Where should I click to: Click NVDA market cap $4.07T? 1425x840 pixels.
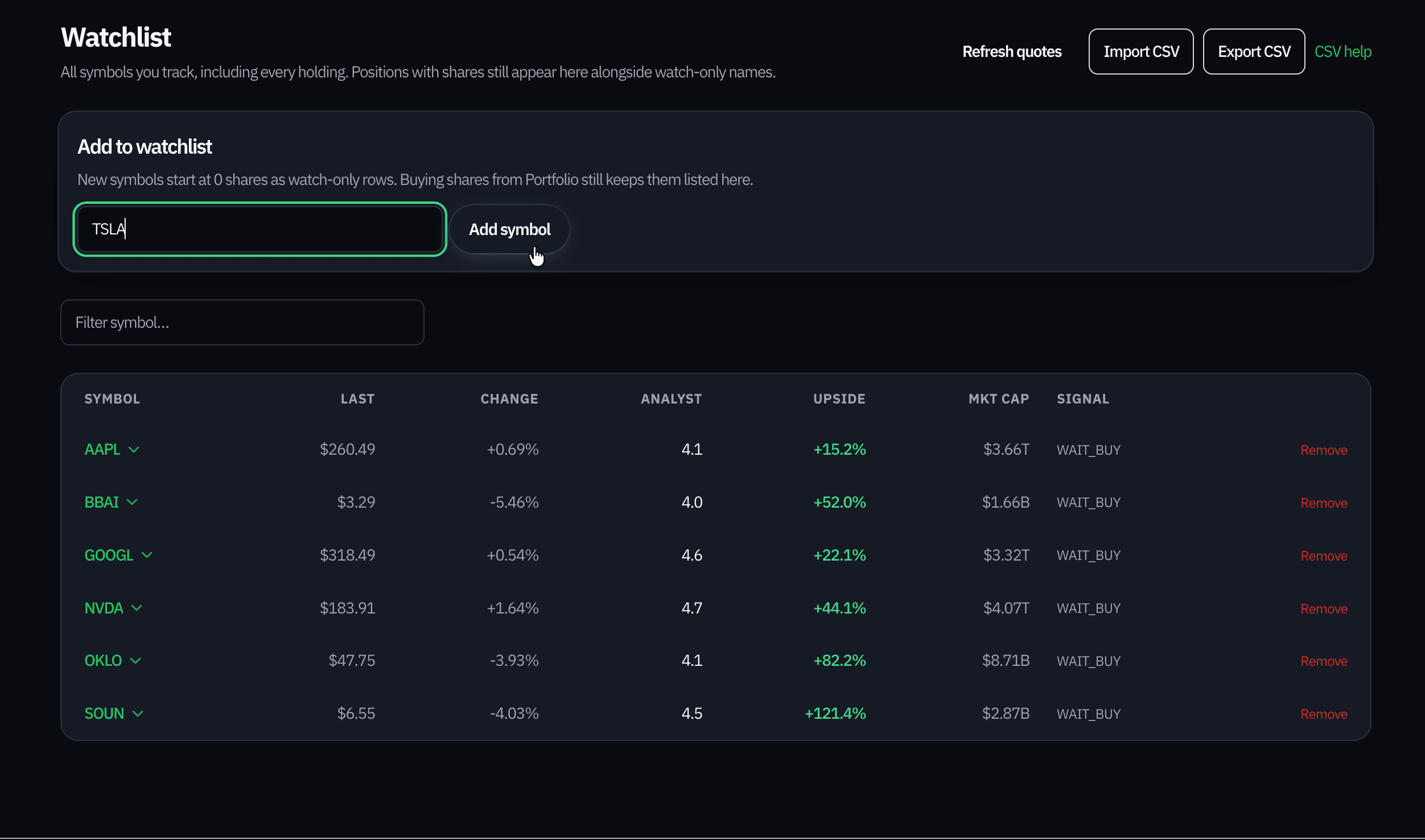click(x=1006, y=608)
